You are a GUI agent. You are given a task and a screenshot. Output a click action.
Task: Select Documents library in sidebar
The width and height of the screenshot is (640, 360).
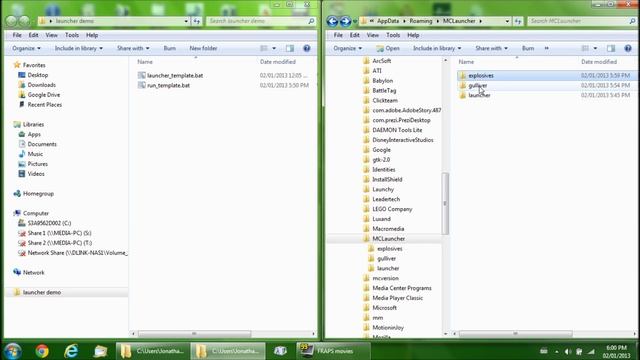pyautogui.click(x=42, y=144)
